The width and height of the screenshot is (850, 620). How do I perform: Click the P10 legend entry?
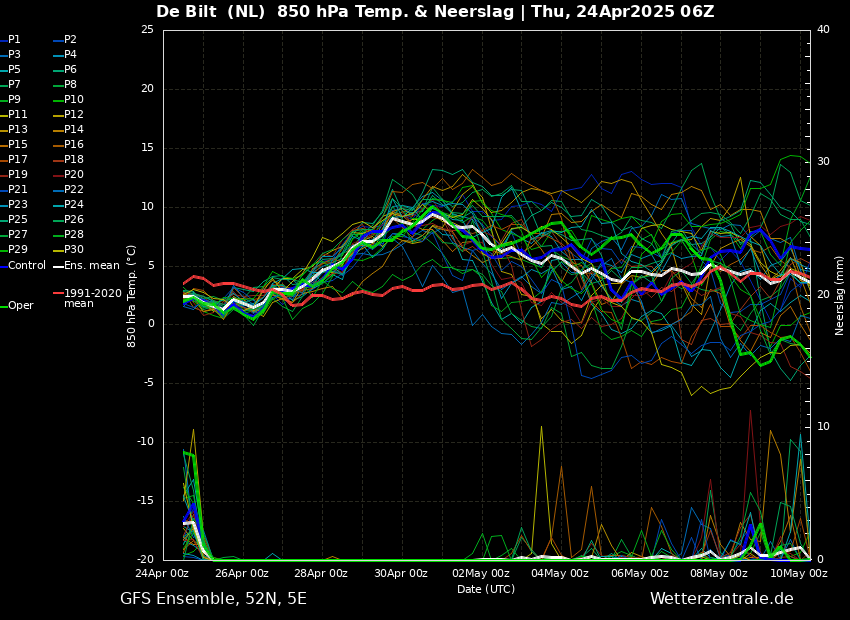pos(68,99)
